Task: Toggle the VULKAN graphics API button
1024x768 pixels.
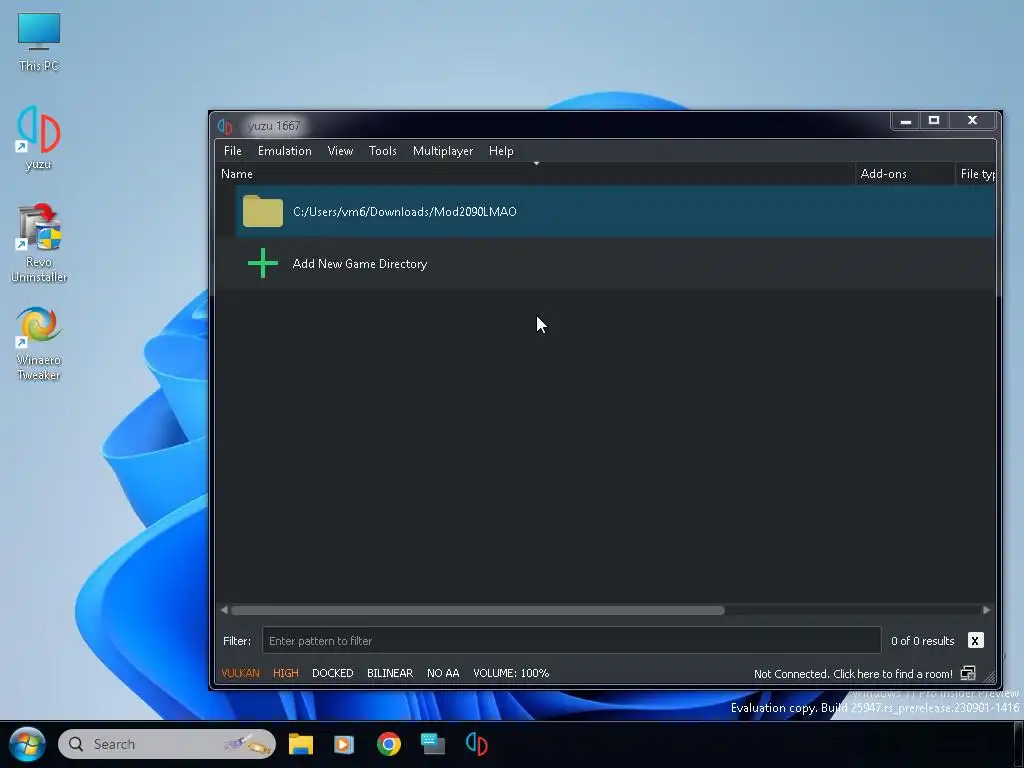Action: tap(240, 673)
